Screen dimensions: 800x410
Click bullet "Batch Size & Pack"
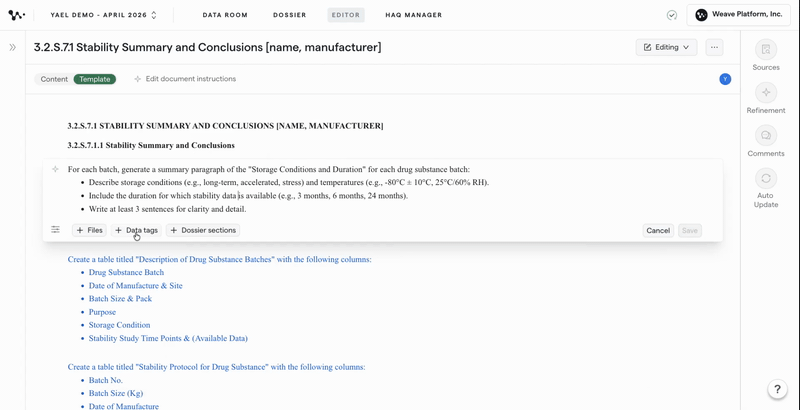[x=120, y=299]
